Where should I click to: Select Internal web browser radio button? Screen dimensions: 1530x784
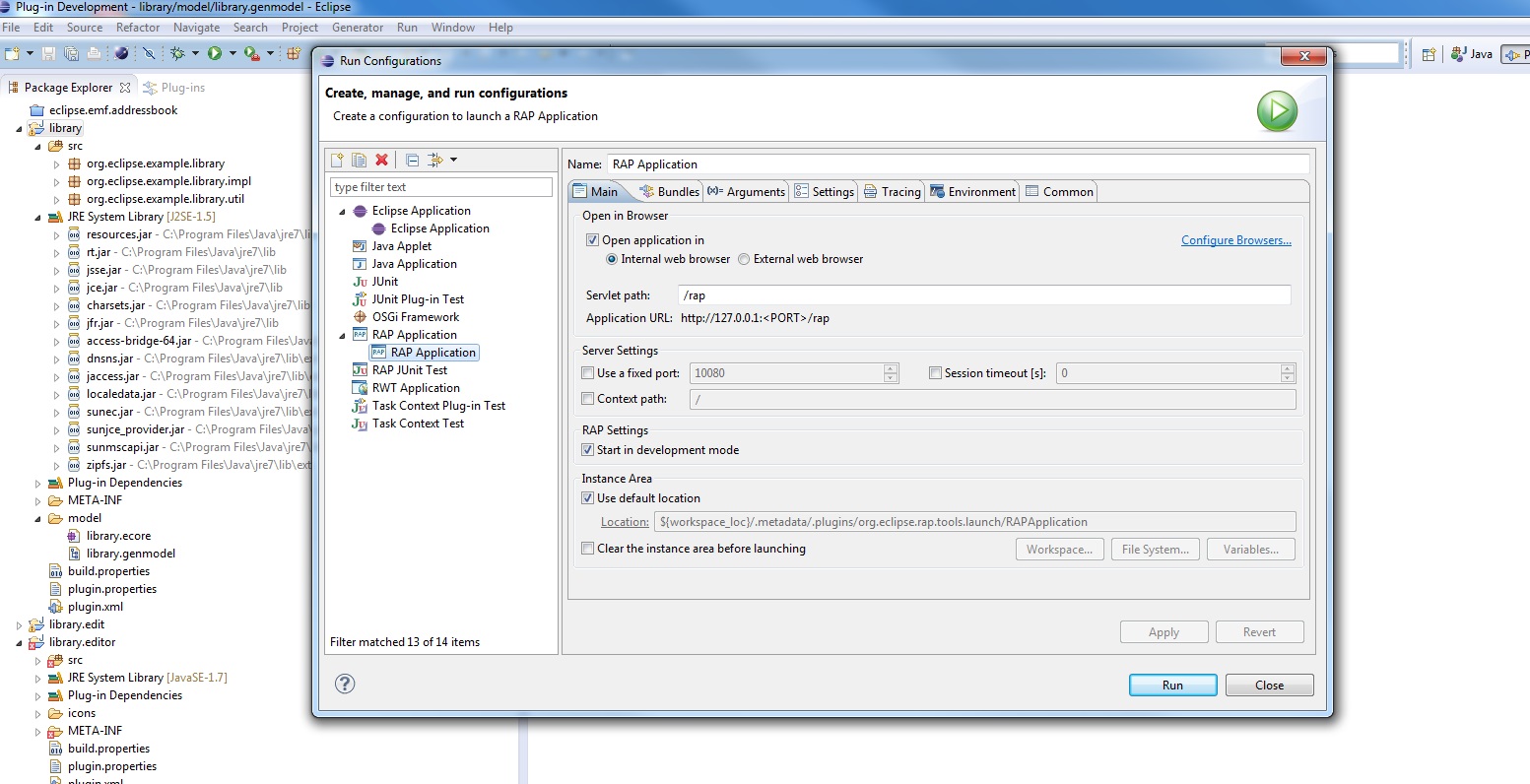coord(612,259)
